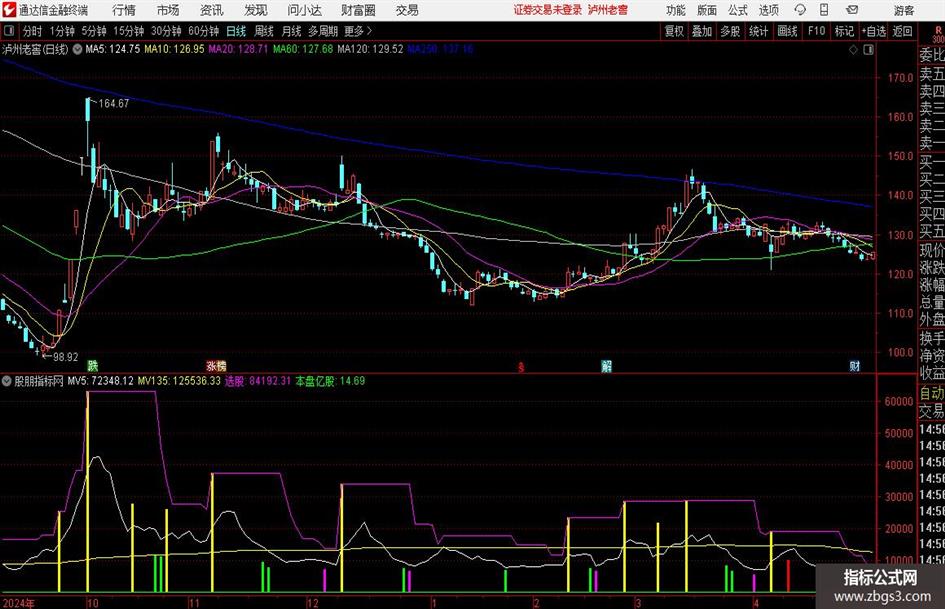Click the 标记 mark button
This screenshot has width=945, height=609.
pyautogui.click(x=844, y=31)
